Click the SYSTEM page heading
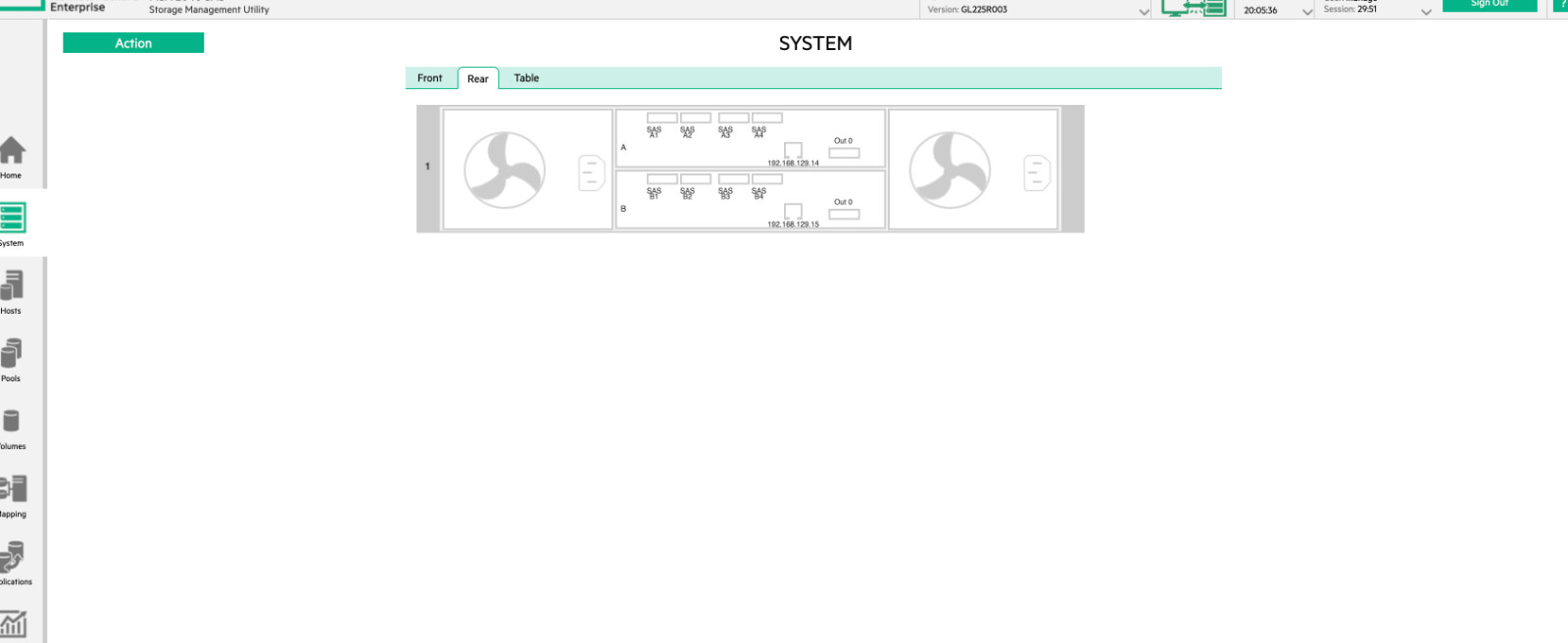The height and width of the screenshot is (643, 1568). point(815,43)
